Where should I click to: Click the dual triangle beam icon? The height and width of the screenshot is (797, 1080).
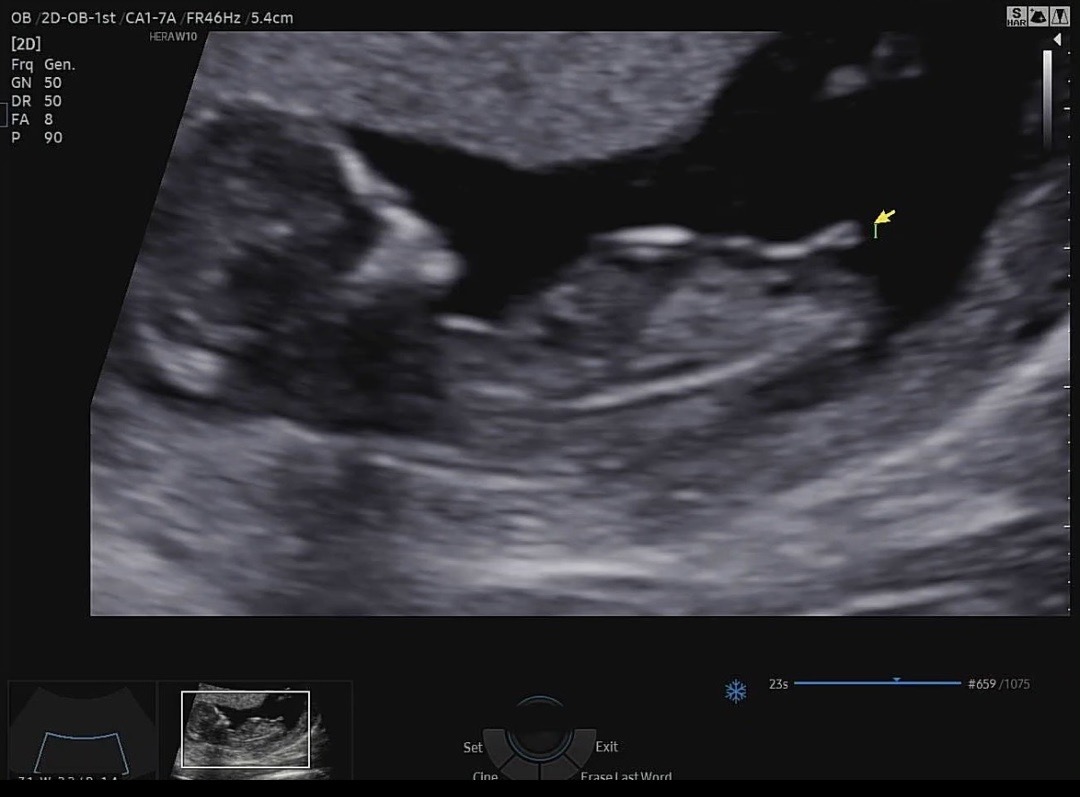[x=1059, y=16]
